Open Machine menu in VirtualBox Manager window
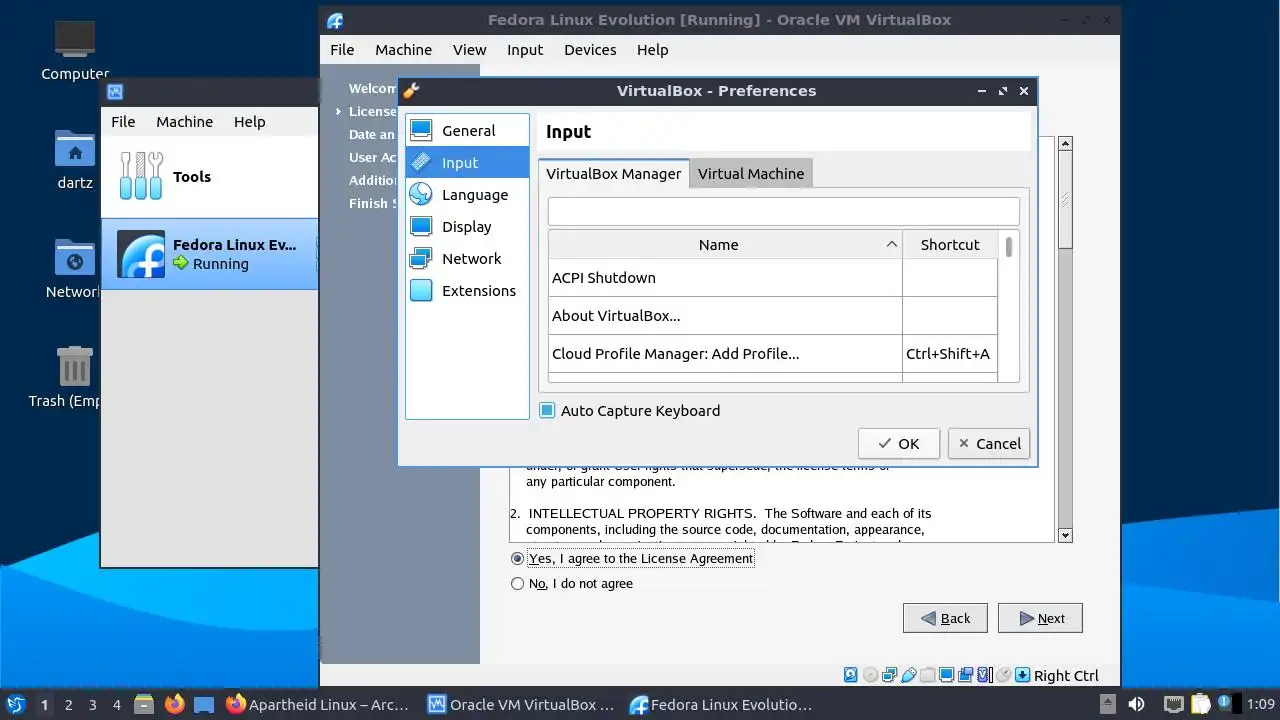The width and height of the screenshot is (1280, 720). point(184,121)
